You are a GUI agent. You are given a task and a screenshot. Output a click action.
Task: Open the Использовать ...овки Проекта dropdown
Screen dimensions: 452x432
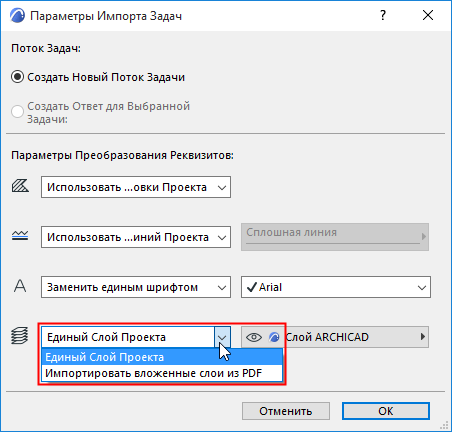pyautogui.click(x=136, y=187)
